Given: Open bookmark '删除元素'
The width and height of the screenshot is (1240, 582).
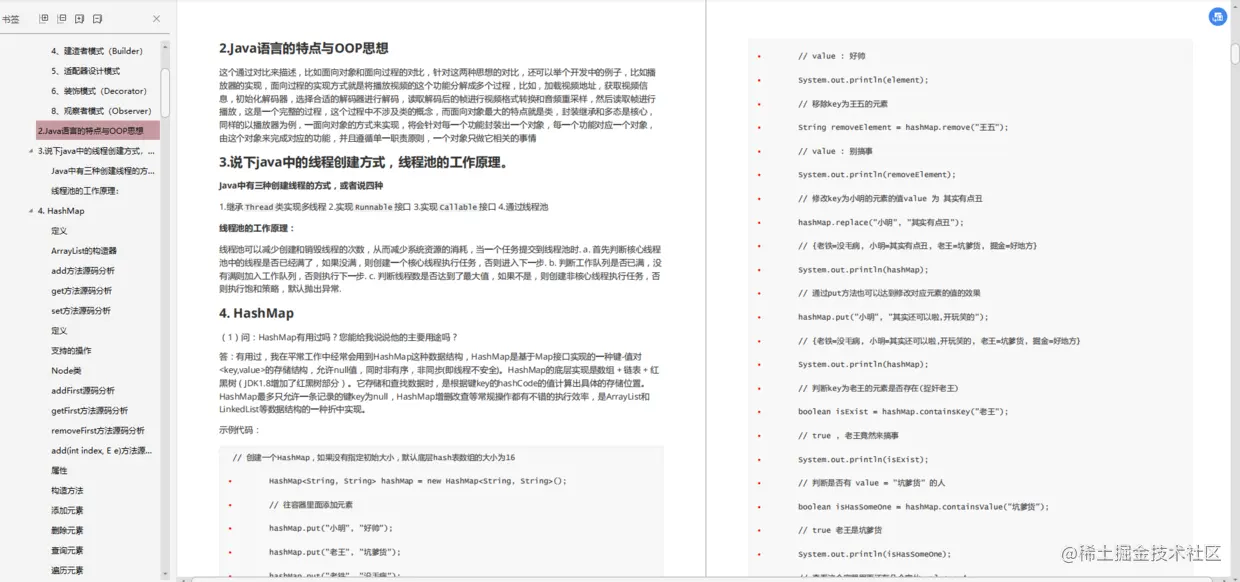Looking at the screenshot, I should (x=67, y=531).
